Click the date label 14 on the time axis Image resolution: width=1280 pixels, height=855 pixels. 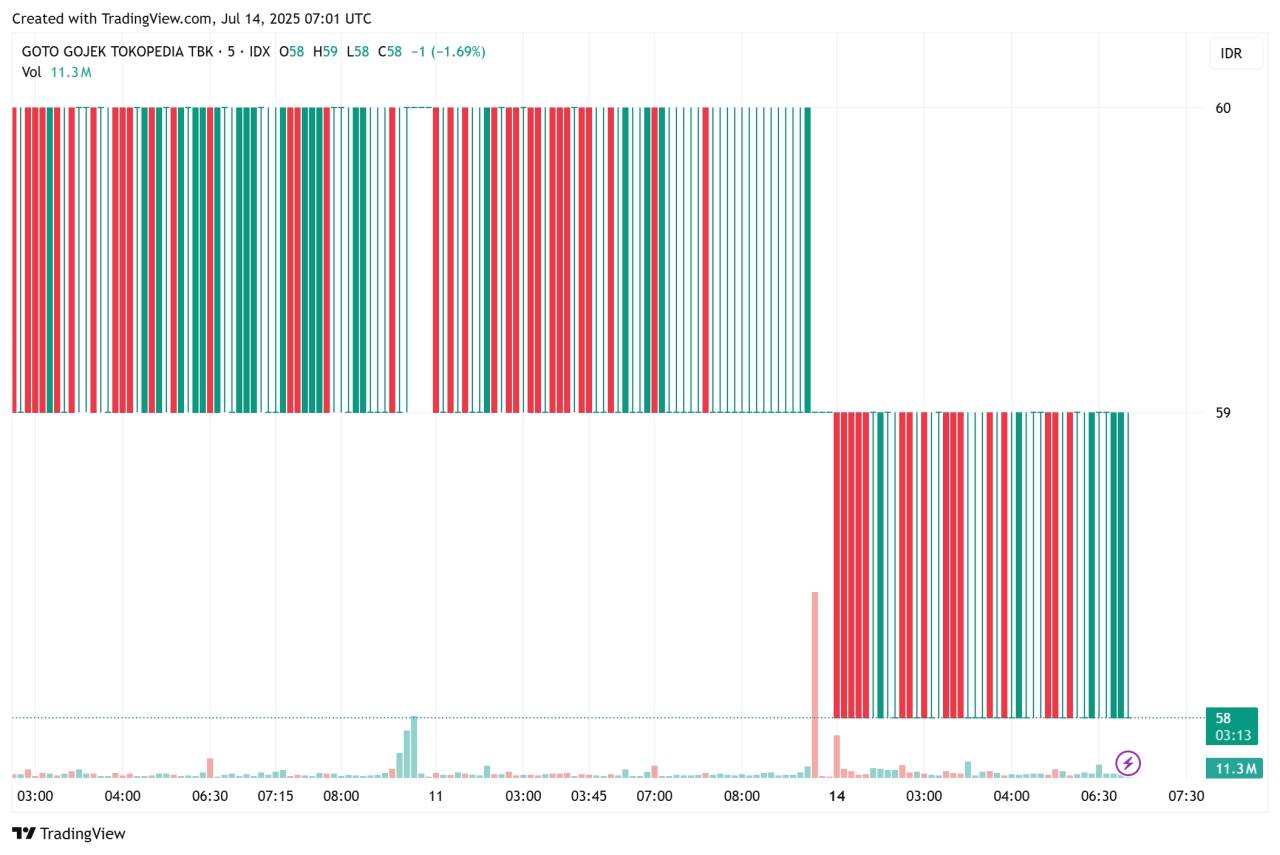[837, 796]
